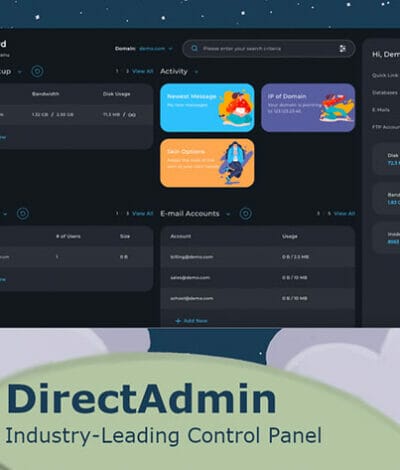
Task: Open E-Mails in right sidebar
Action: point(381,110)
